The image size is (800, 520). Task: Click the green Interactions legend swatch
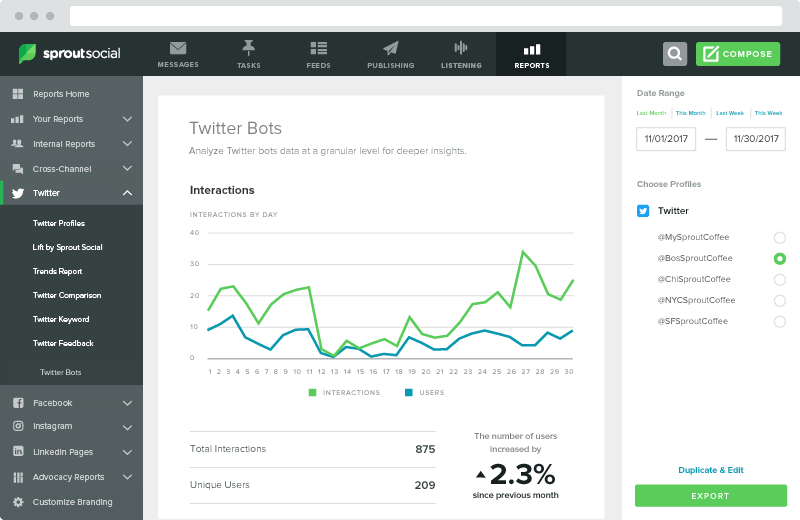[x=313, y=393]
